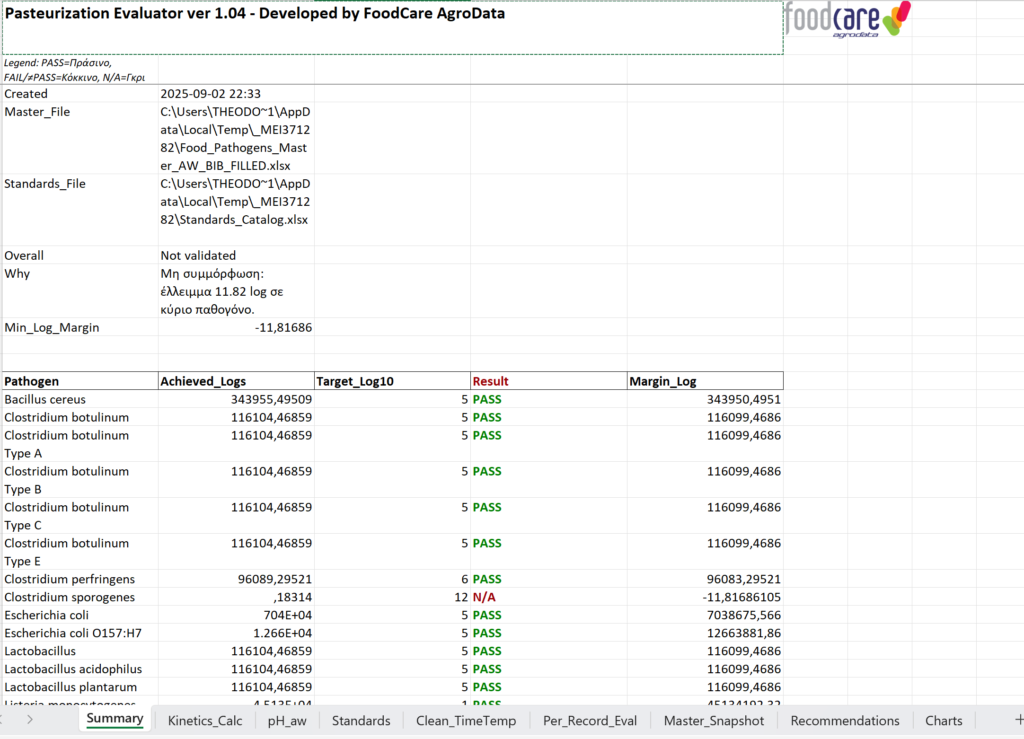Select the Clostridium perfringens cell
Screen dimensions: 1024x739
click(x=80, y=579)
